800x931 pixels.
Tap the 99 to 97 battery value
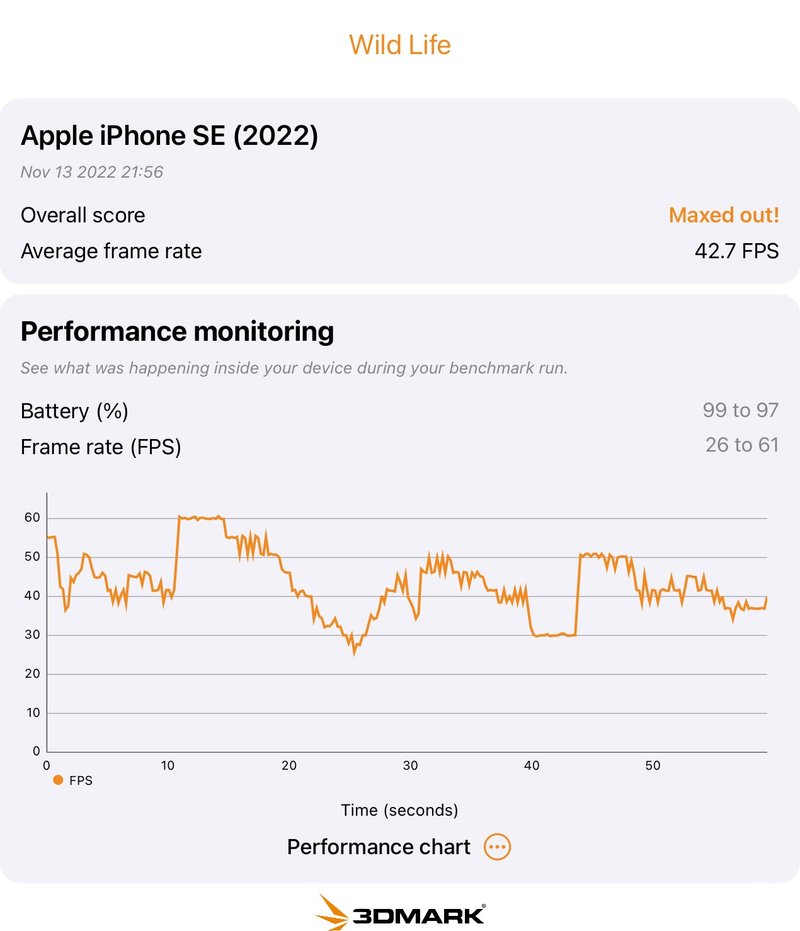[x=740, y=410]
